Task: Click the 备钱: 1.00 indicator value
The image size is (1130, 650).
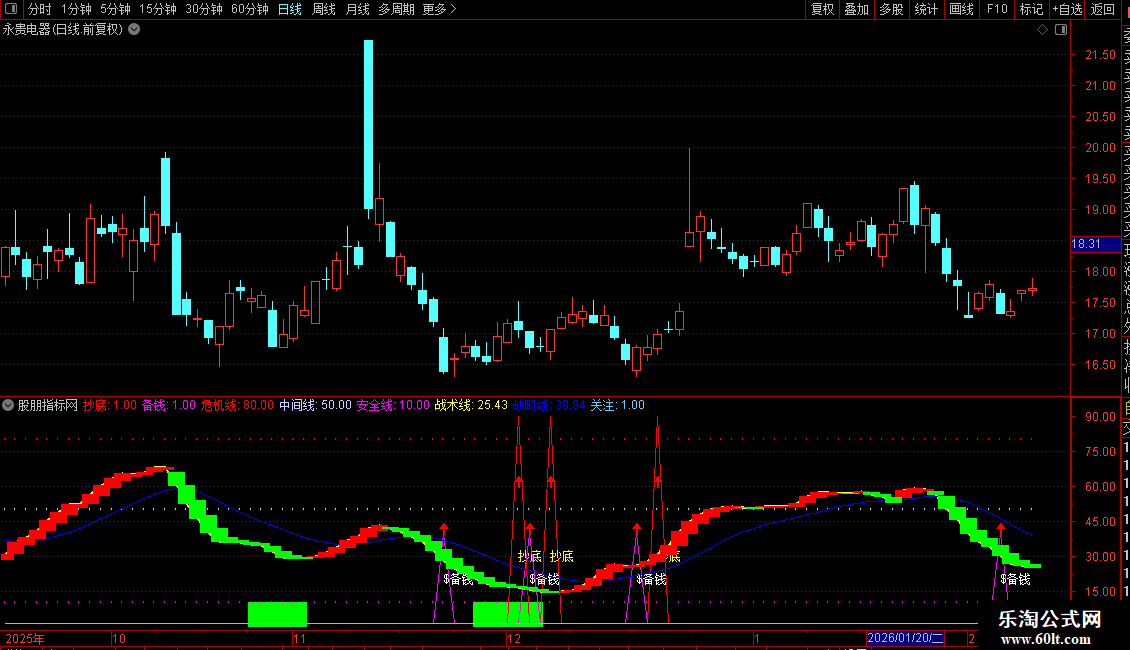Action: (x=169, y=405)
